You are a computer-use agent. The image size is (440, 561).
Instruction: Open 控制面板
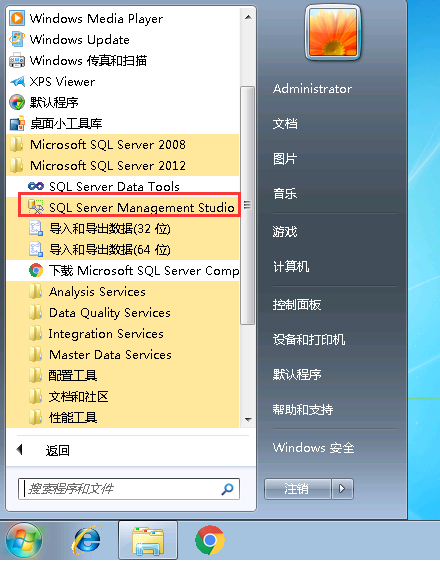coord(297,305)
